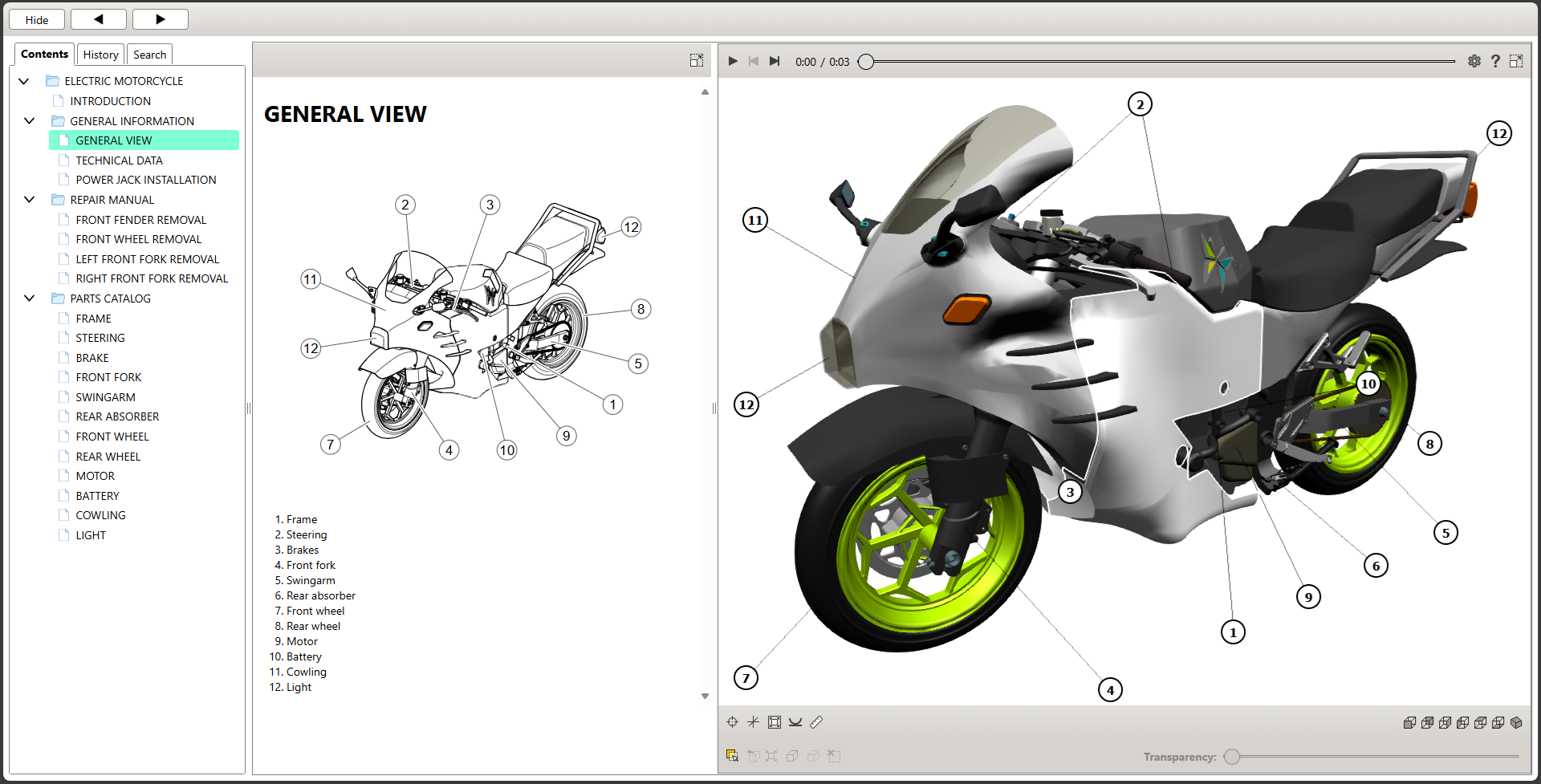Collapse the REPAIR MANUAL section
Screen dimensions: 1541x784
click(x=30, y=200)
